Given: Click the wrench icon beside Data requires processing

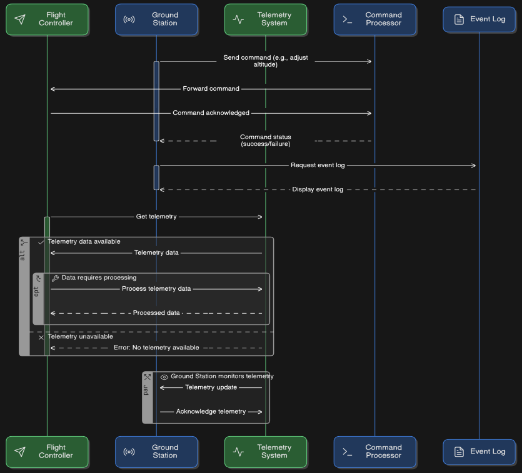Looking at the screenshot, I should point(55,278).
